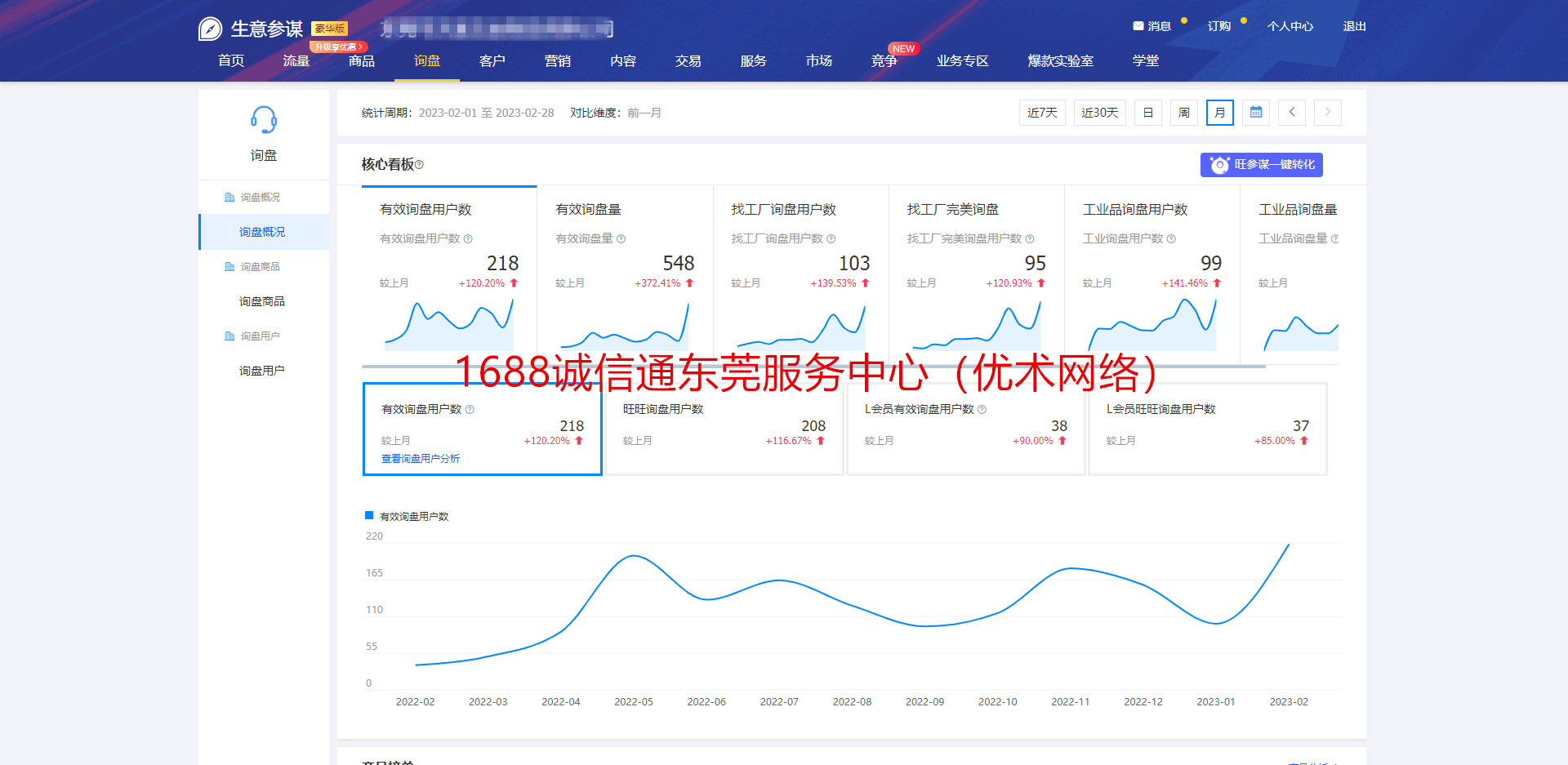Open the 流量 navigation tab

(x=296, y=61)
